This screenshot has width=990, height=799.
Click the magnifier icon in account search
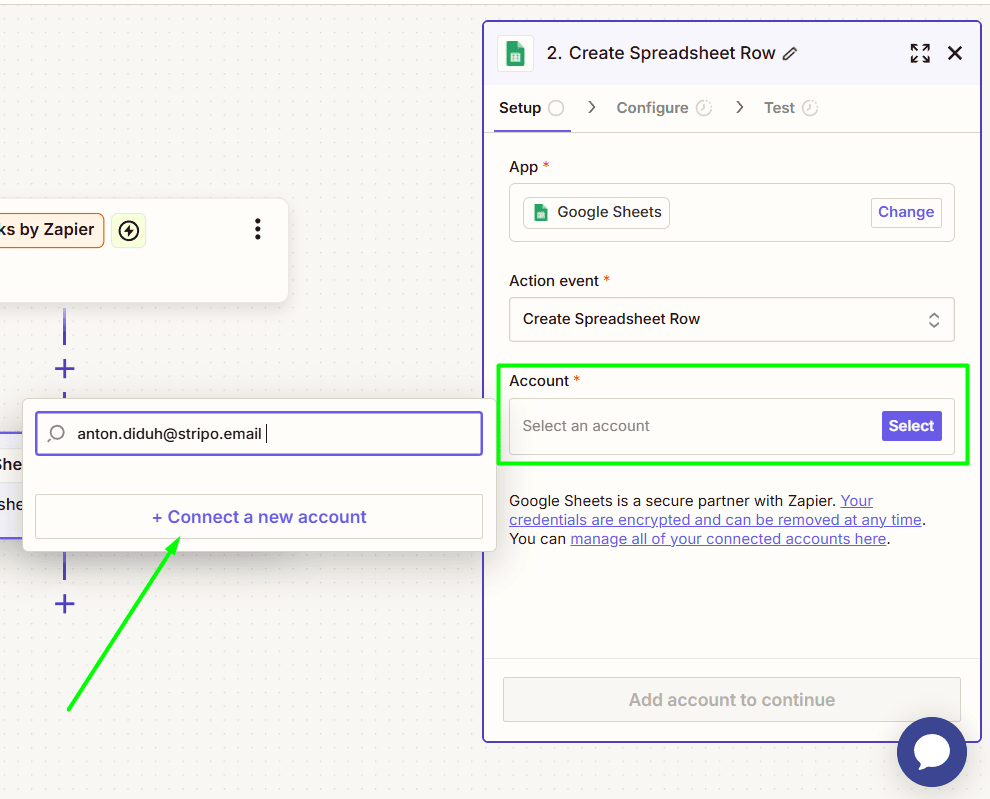(x=56, y=433)
